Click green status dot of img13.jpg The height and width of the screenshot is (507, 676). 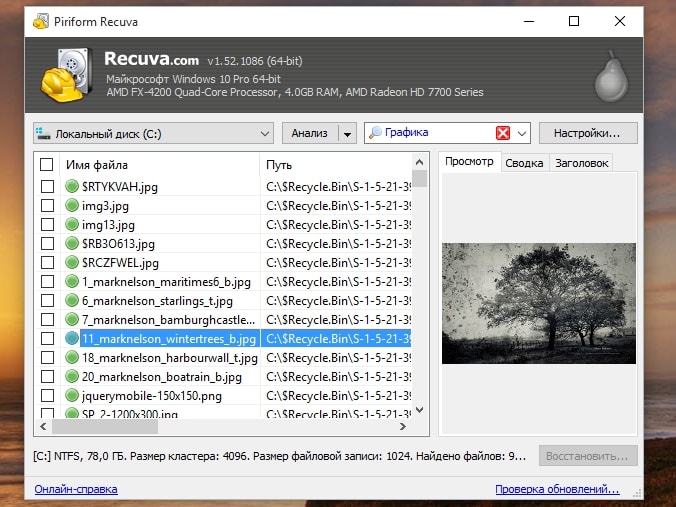[x=72, y=224]
